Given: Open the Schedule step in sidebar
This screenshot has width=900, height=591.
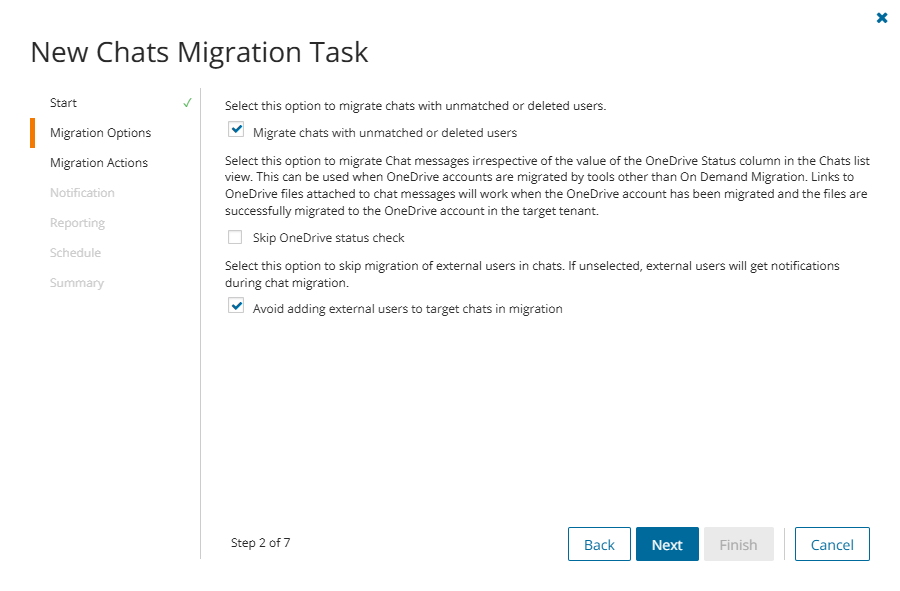Looking at the screenshot, I should click(x=75, y=253).
